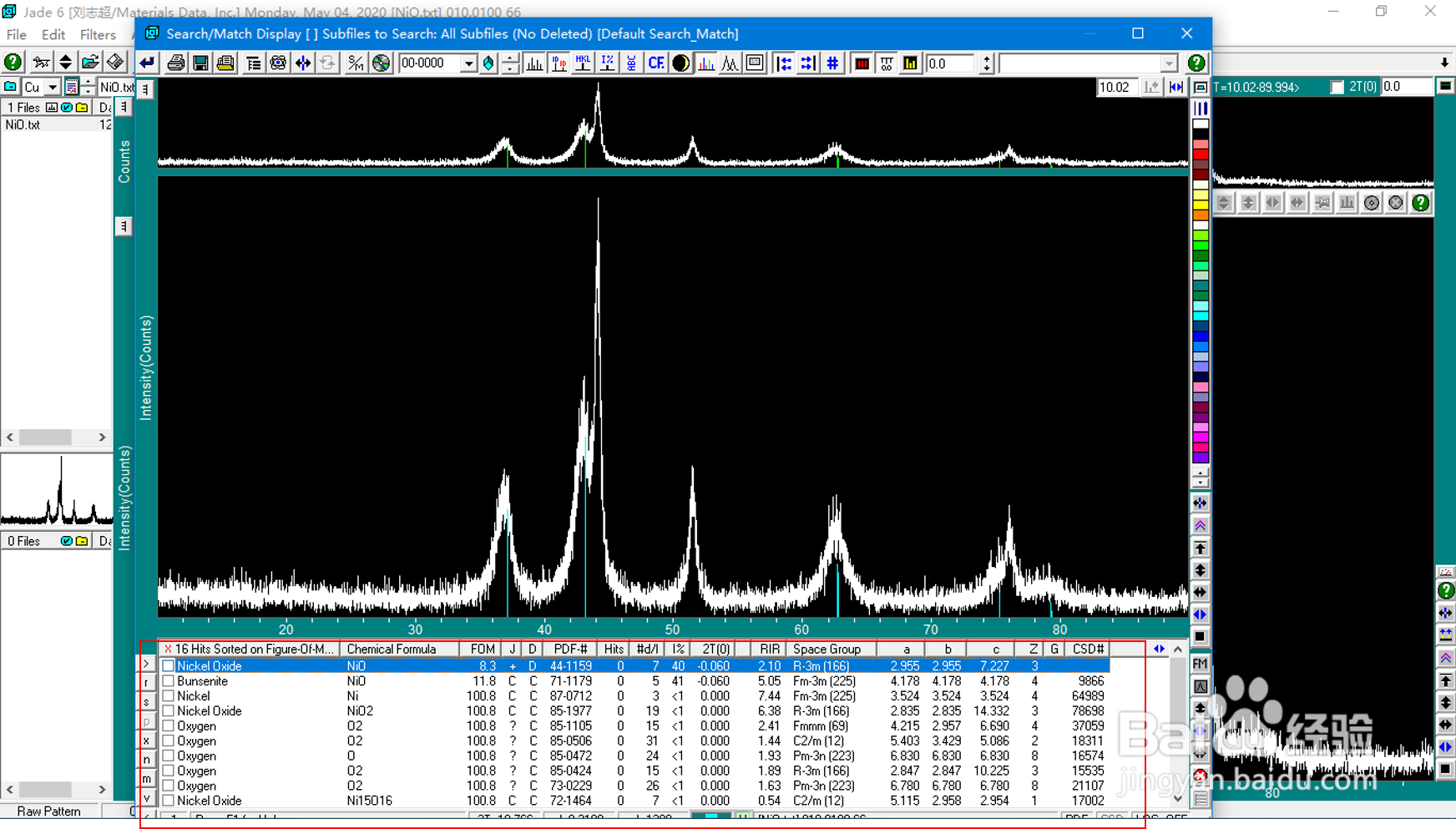Click the colored bar chart icon
The image size is (1456, 829).
point(706,63)
